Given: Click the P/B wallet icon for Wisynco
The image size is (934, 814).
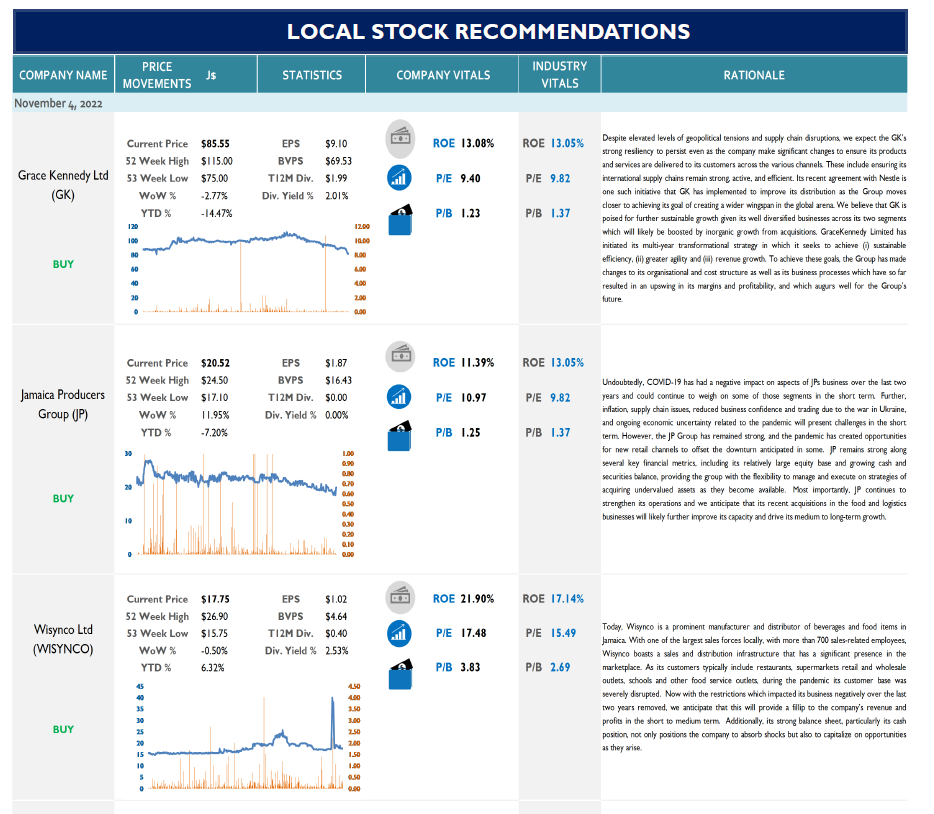Looking at the screenshot, I should [400, 674].
